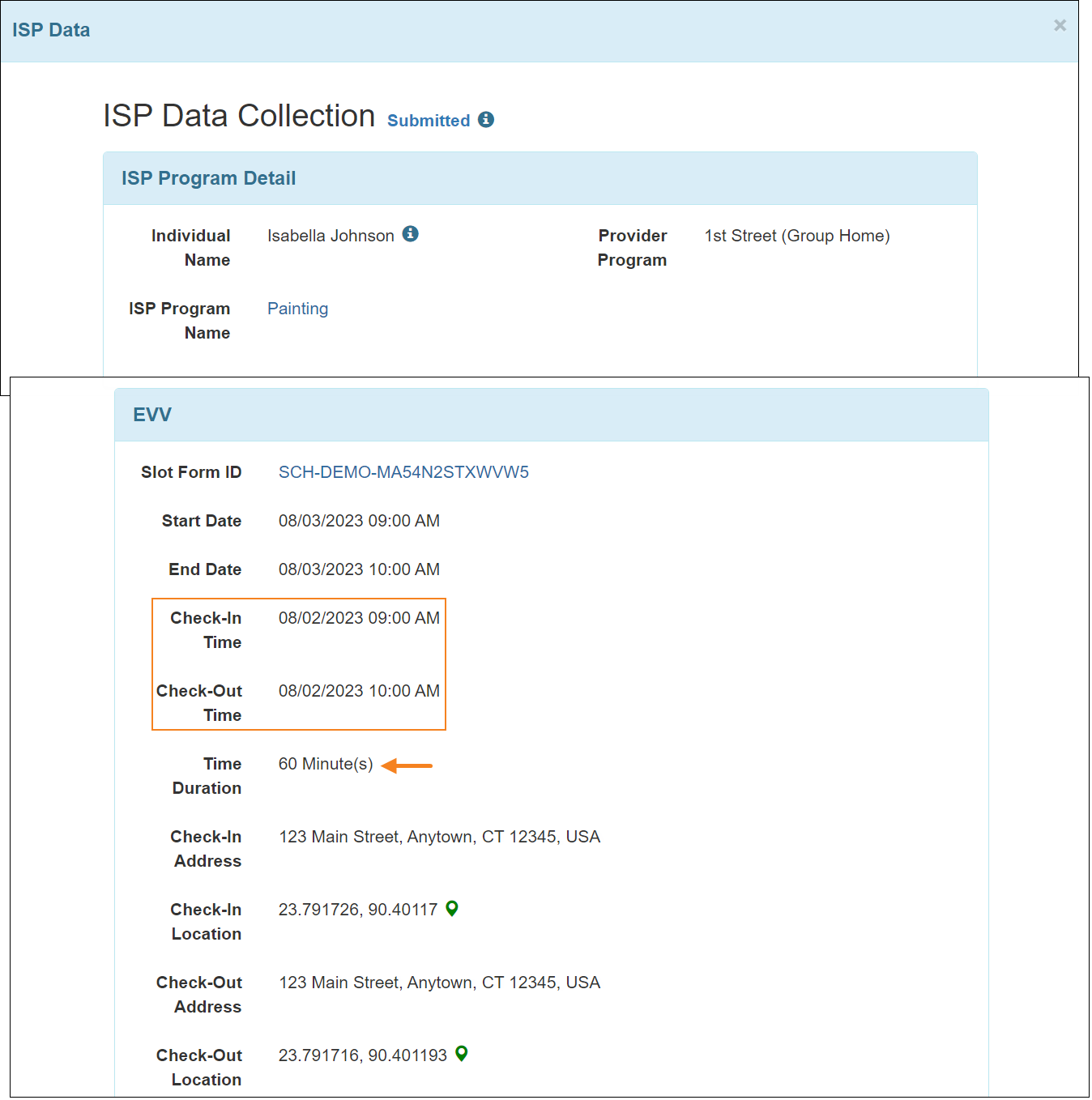Click the Submitted status link
The height and width of the screenshot is (1100, 1092).
point(429,121)
